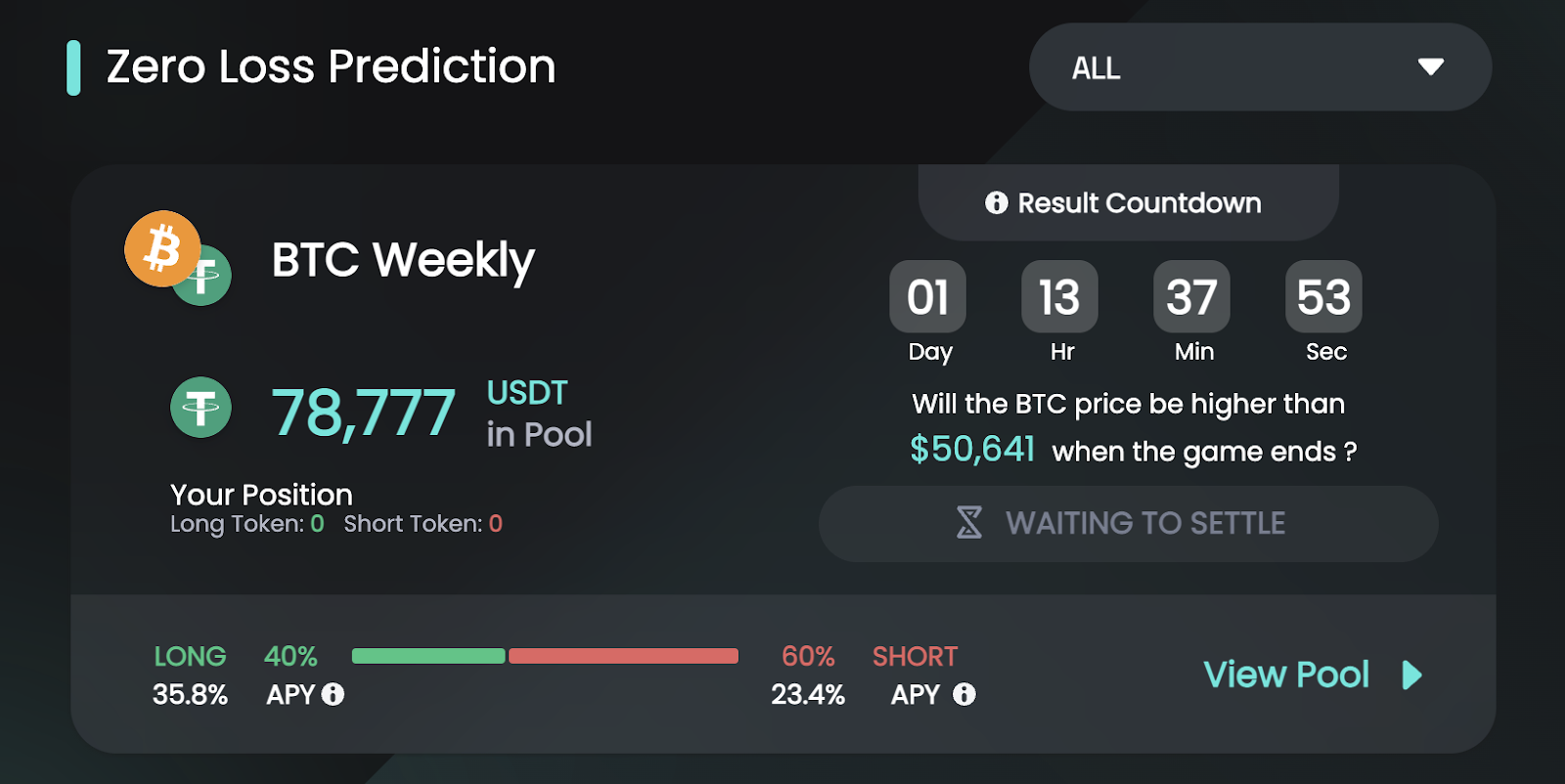
Task: Select the BTC Weekly pool title
Action: pyautogui.click(x=403, y=260)
